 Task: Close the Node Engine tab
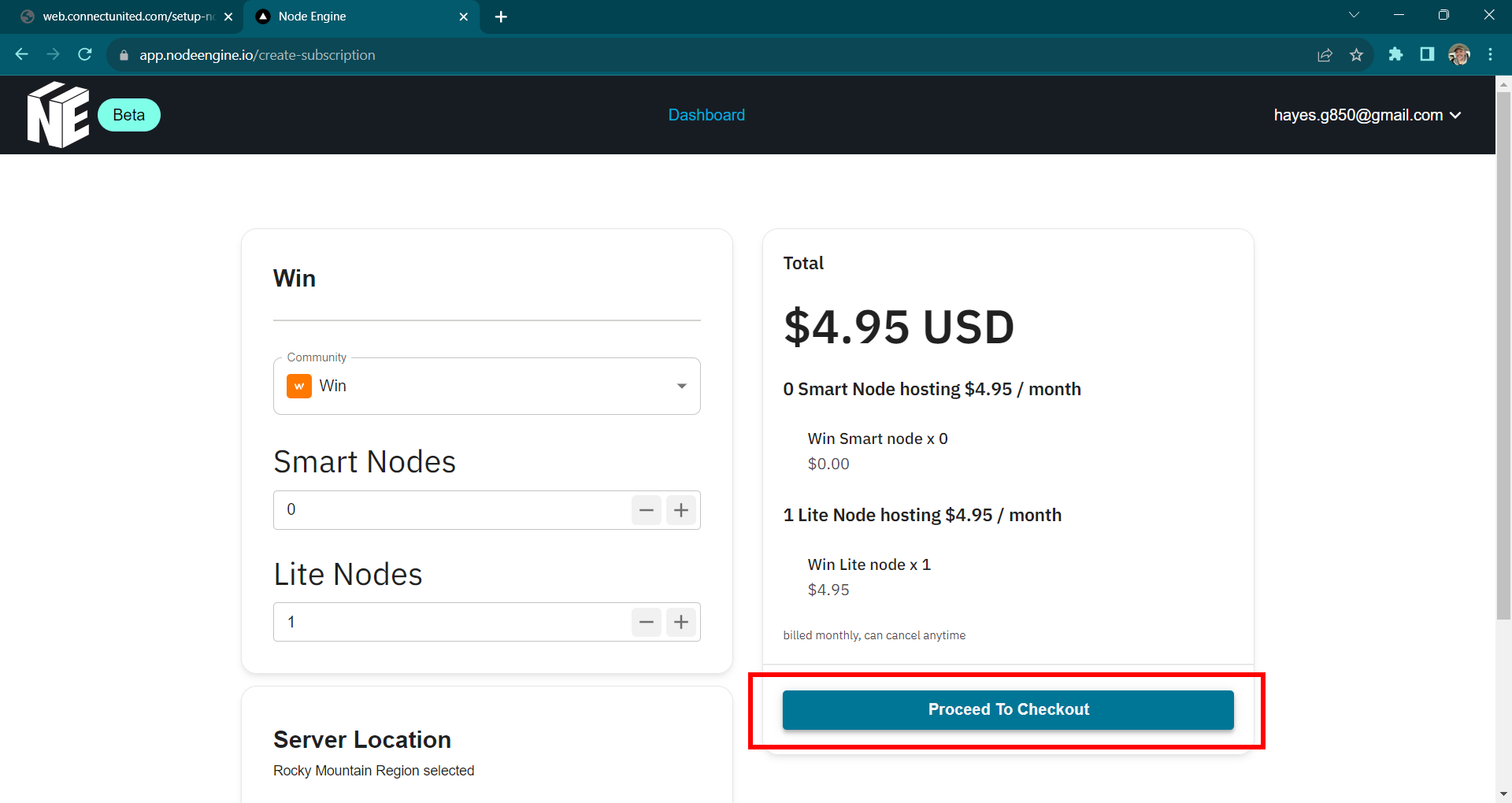pyautogui.click(x=464, y=17)
